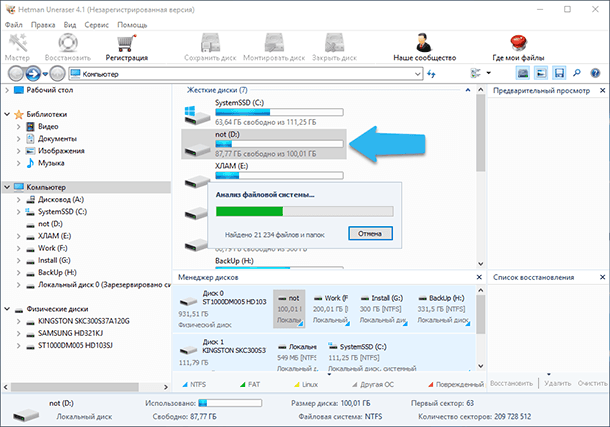Open the Правка menu
610x427 pixels.
(43, 25)
